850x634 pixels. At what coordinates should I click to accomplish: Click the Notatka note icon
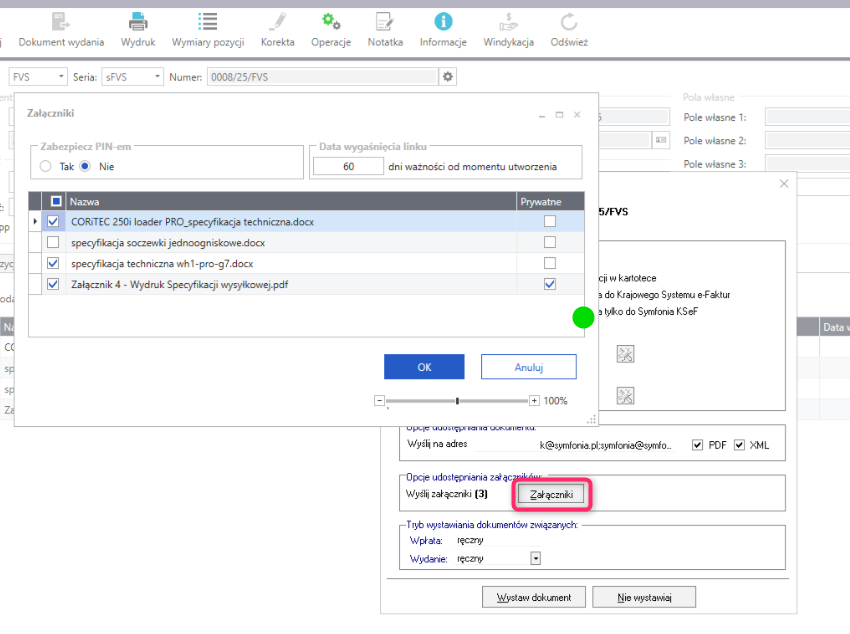coord(385,21)
